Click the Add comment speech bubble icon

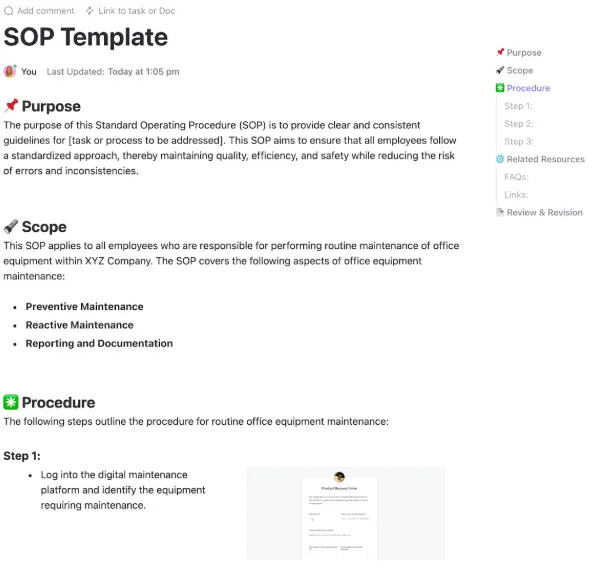coord(9,11)
